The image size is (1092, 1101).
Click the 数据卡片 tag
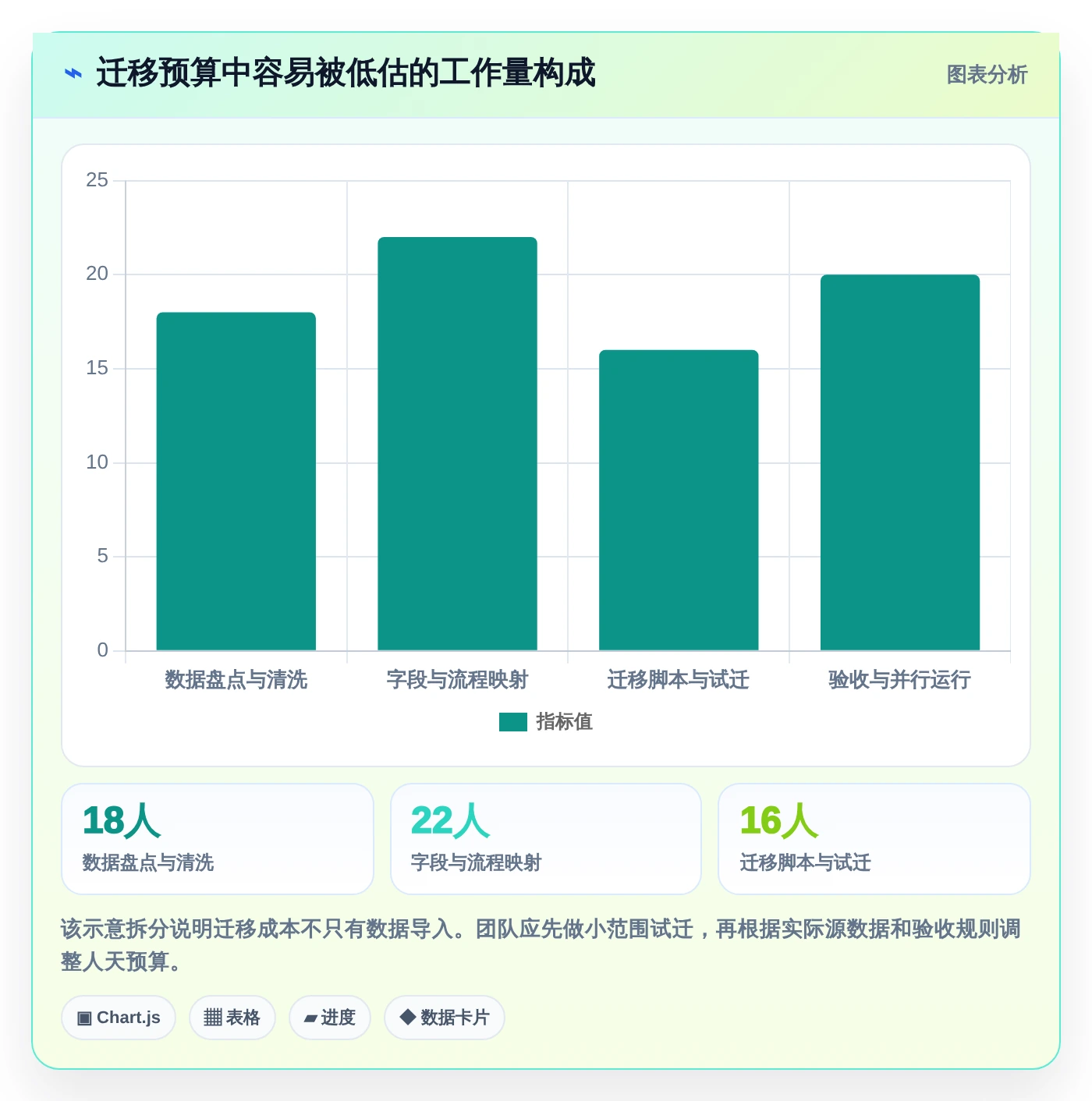coord(445,1018)
